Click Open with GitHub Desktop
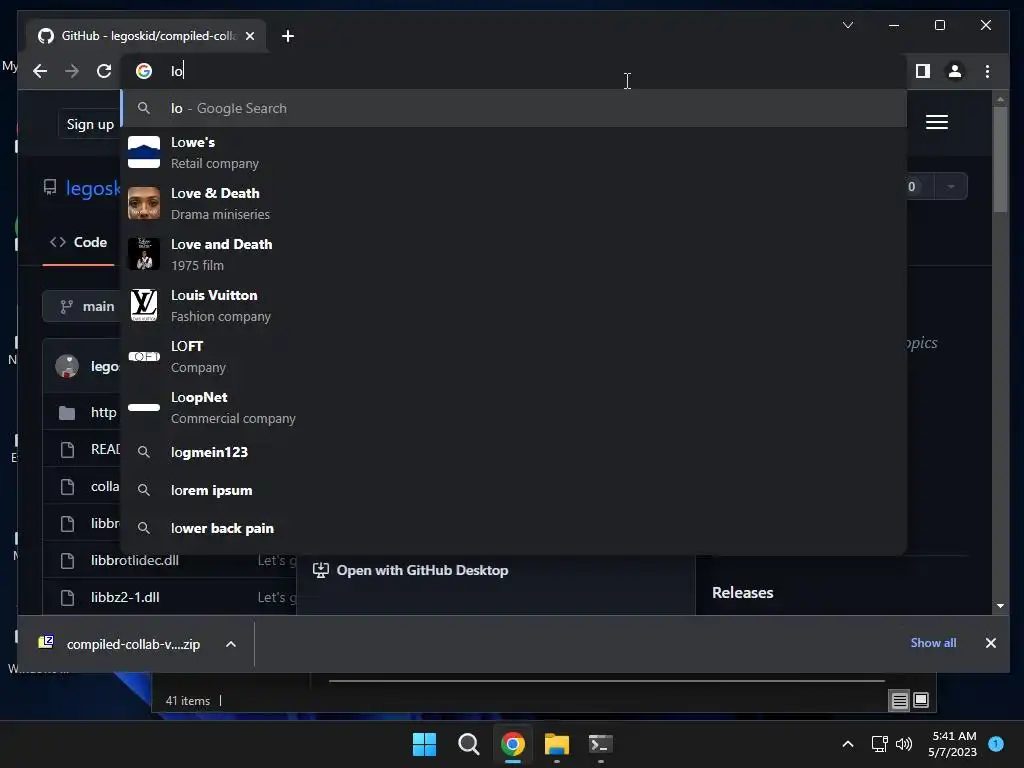This screenshot has width=1024, height=768. [x=411, y=570]
